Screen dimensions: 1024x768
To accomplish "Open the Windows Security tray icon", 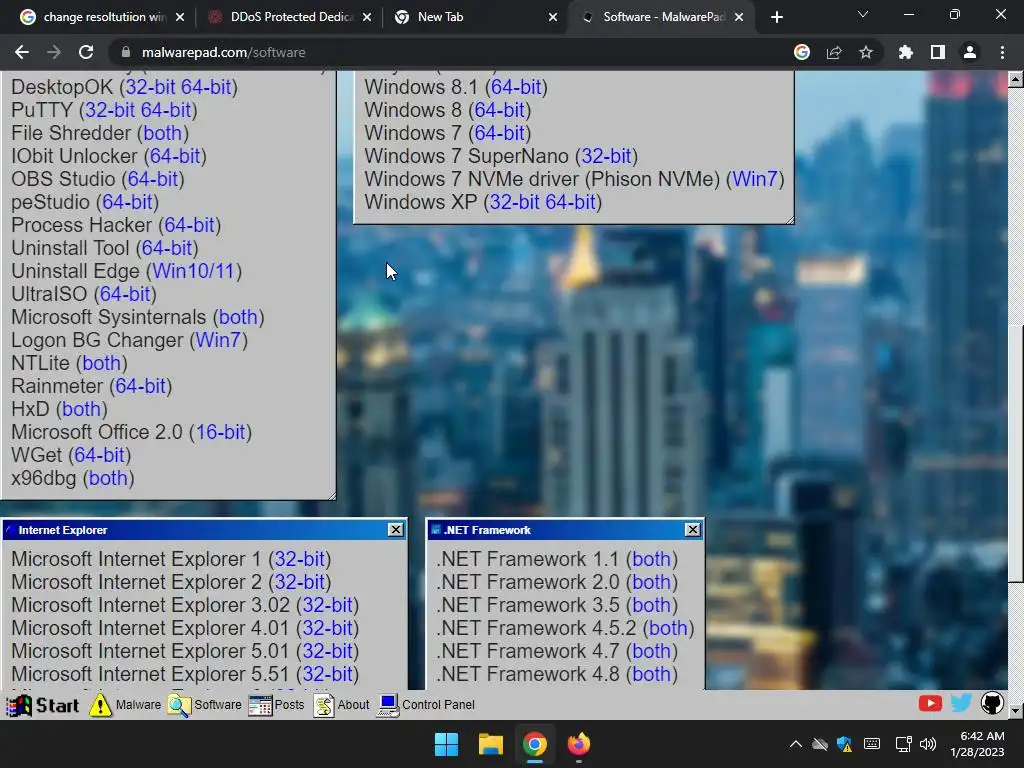I will coord(844,744).
